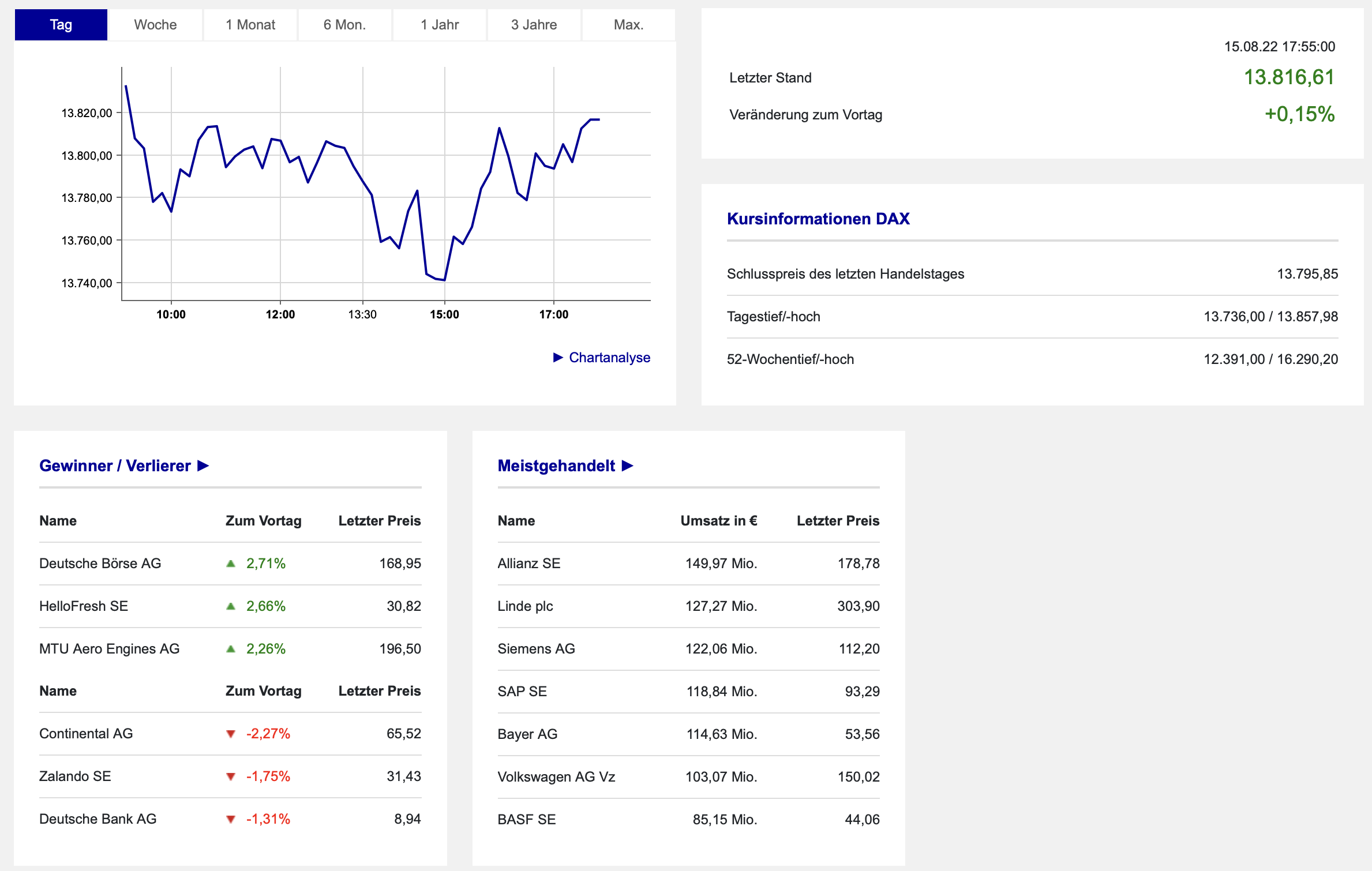Click red down arrow for Deutsche Bank AG

(x=231, y=819)
